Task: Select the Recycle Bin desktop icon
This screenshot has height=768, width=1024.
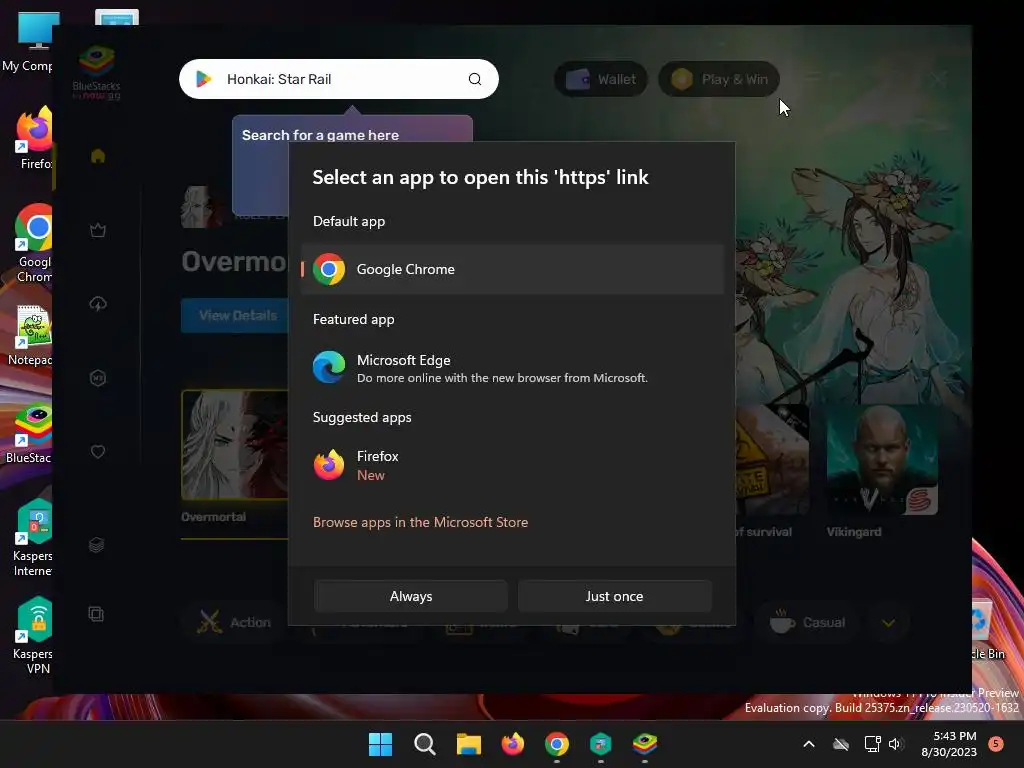Action: click(988, 631)
